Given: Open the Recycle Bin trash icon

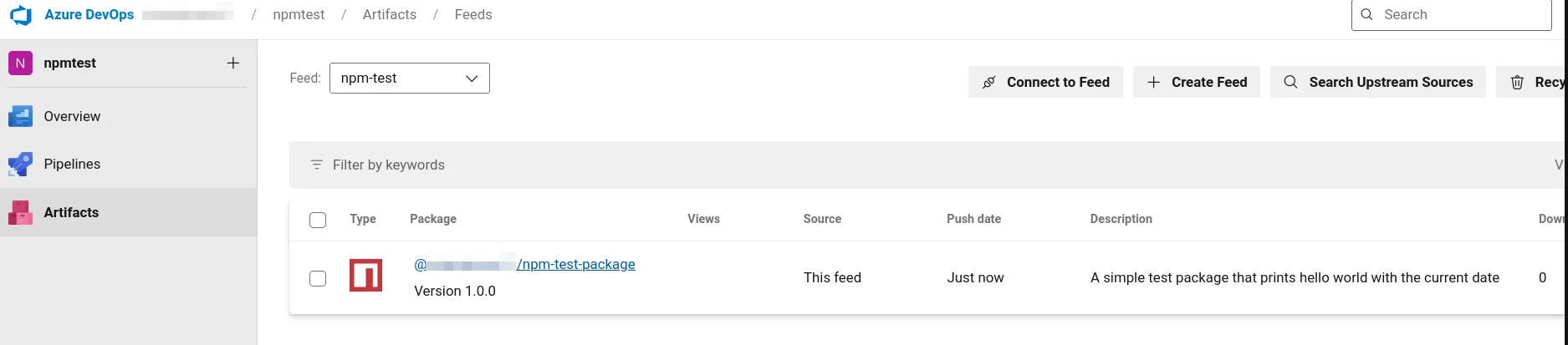Looking at the screenshot, I should 1517,82.
